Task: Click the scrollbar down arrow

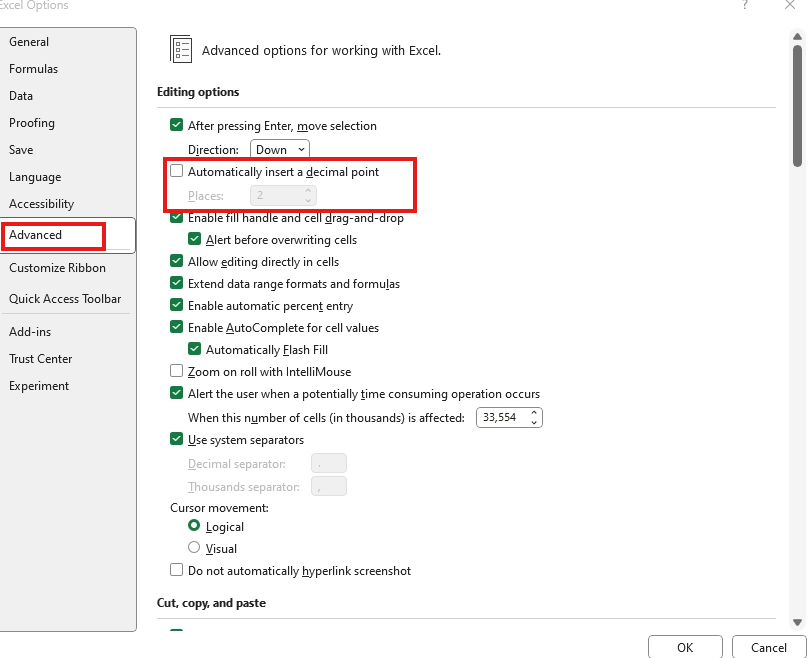Action: coord(797,622)
